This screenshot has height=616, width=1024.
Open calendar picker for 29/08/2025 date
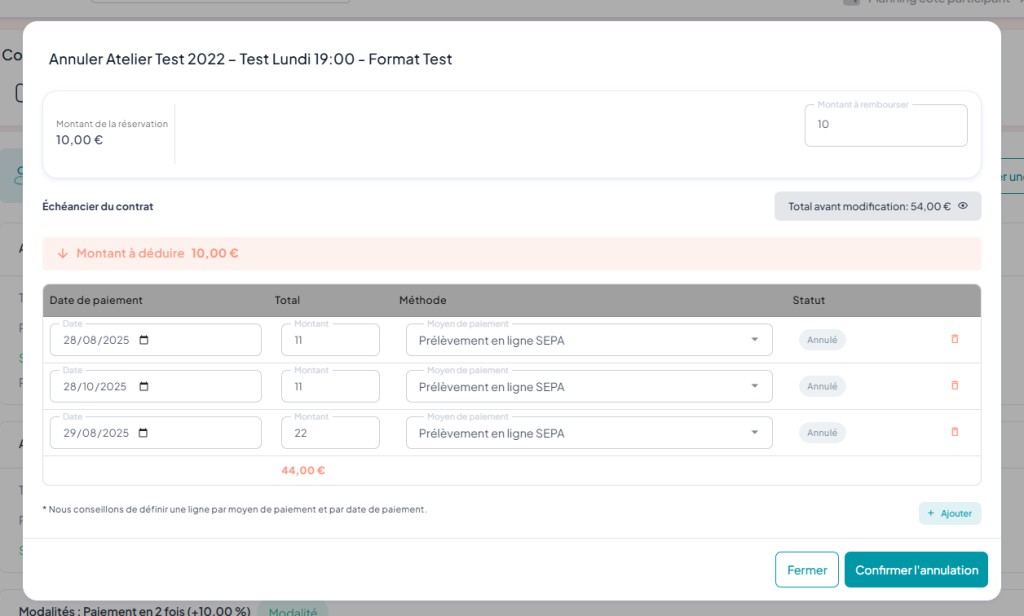(x=144, y=433)
